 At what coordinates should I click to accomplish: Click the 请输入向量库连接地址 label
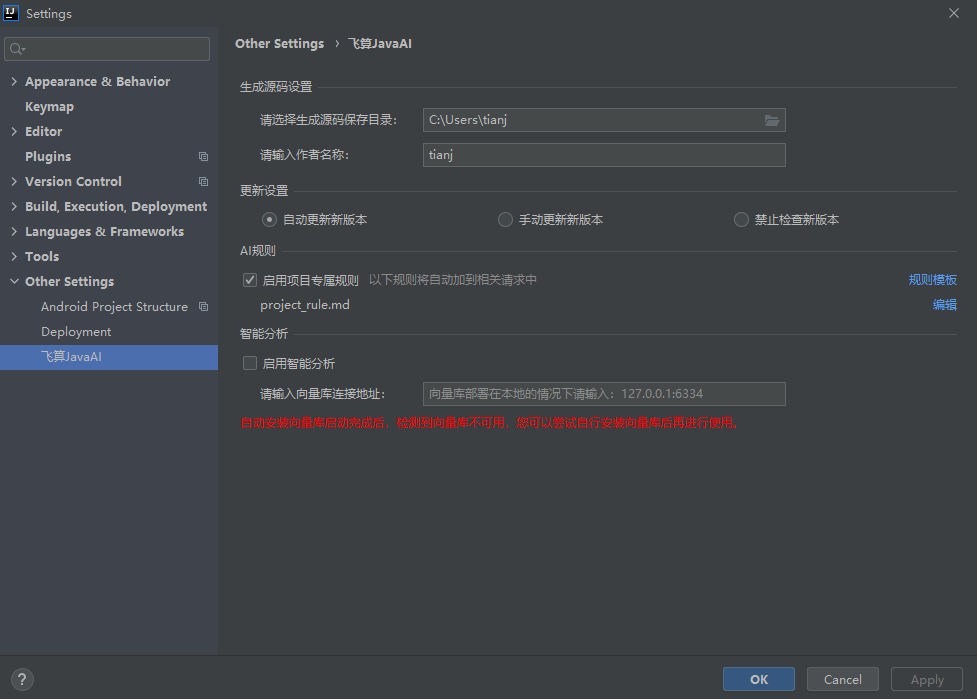tap(322, 394)
